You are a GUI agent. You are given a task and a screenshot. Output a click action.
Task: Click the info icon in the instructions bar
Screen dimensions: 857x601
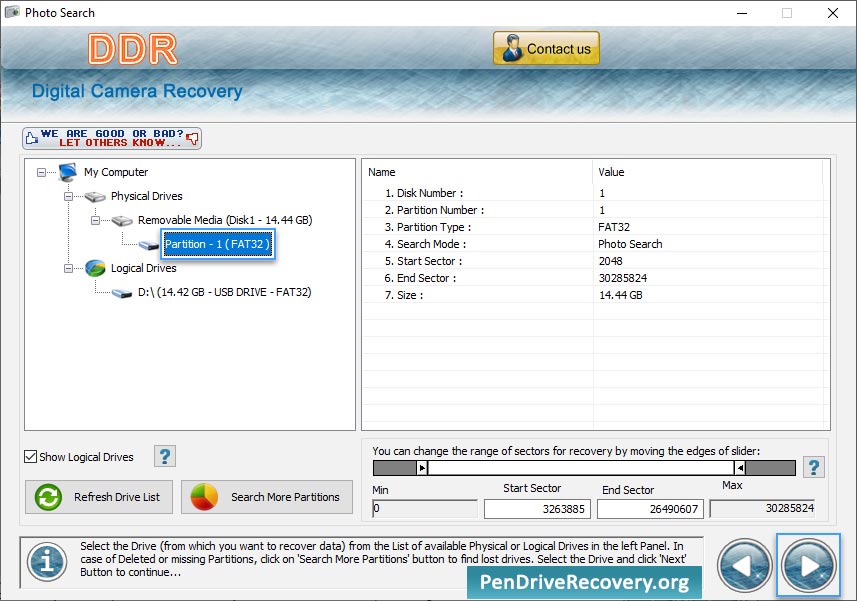[x=48, y=562]
